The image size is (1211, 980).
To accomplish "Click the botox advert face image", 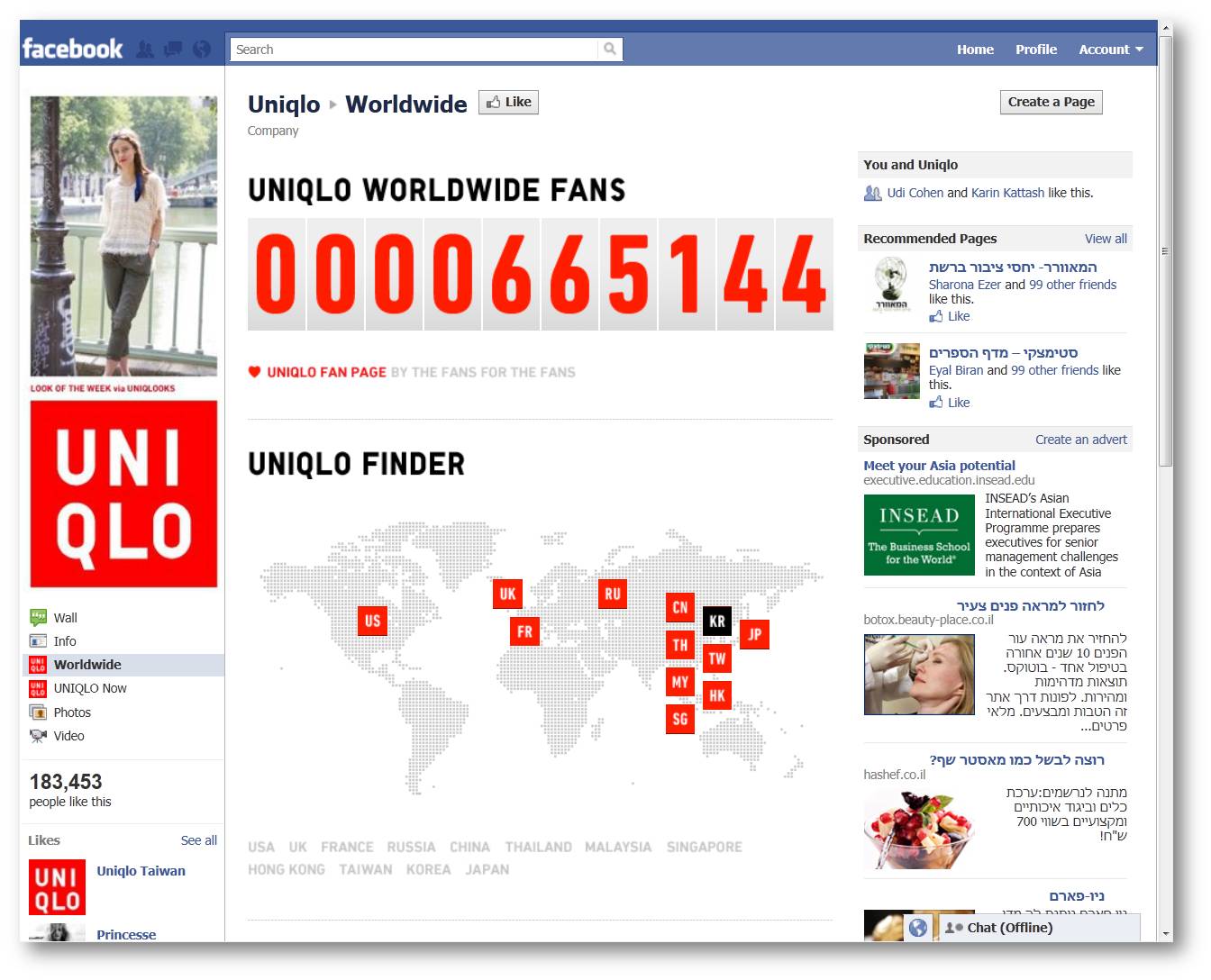I will [x=919, y=675].
